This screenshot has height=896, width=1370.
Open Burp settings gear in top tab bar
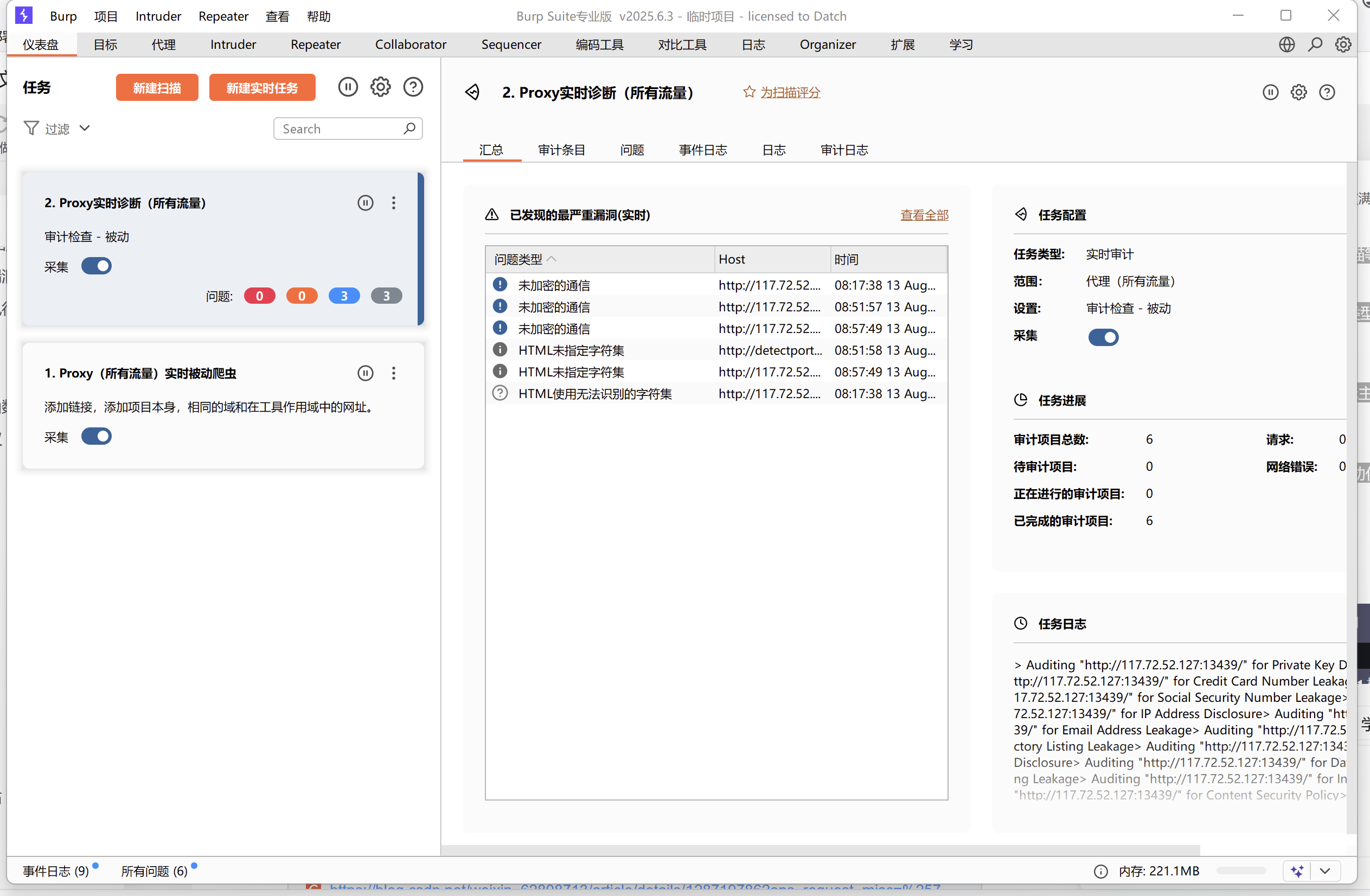pos(1343,45)
